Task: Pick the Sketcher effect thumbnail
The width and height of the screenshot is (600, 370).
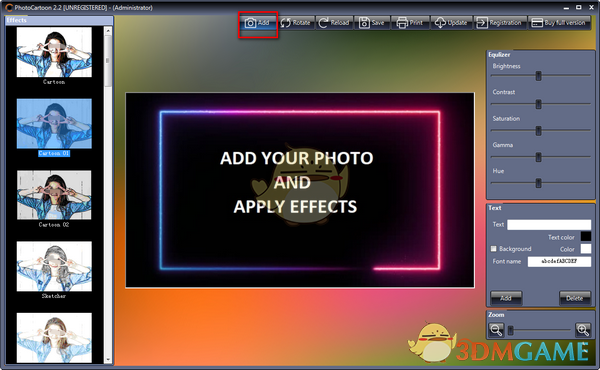Action: [x=54, y=266]
